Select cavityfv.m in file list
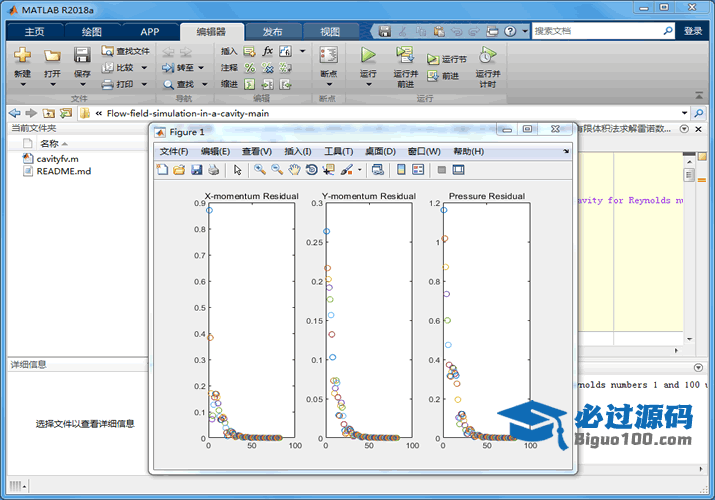Screen dimensions: 715x500 [x=57, y=159]
